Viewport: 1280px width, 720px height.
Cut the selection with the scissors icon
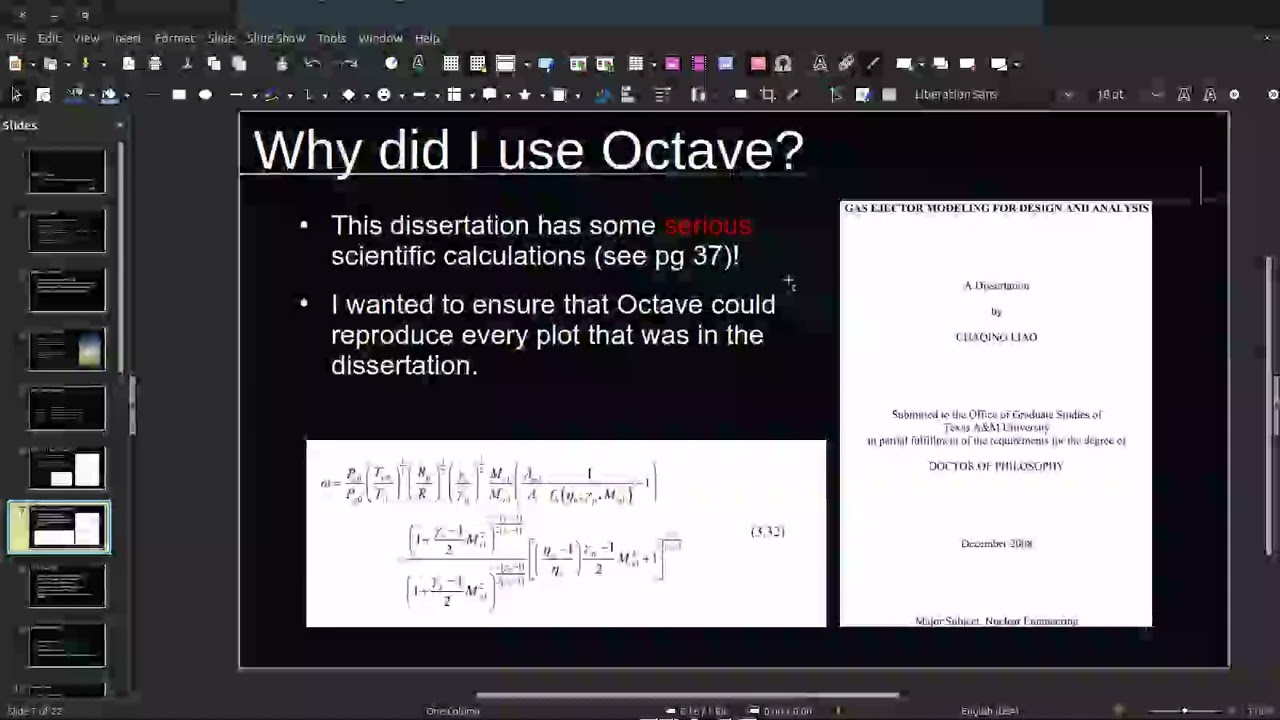[x=187, y=64]
